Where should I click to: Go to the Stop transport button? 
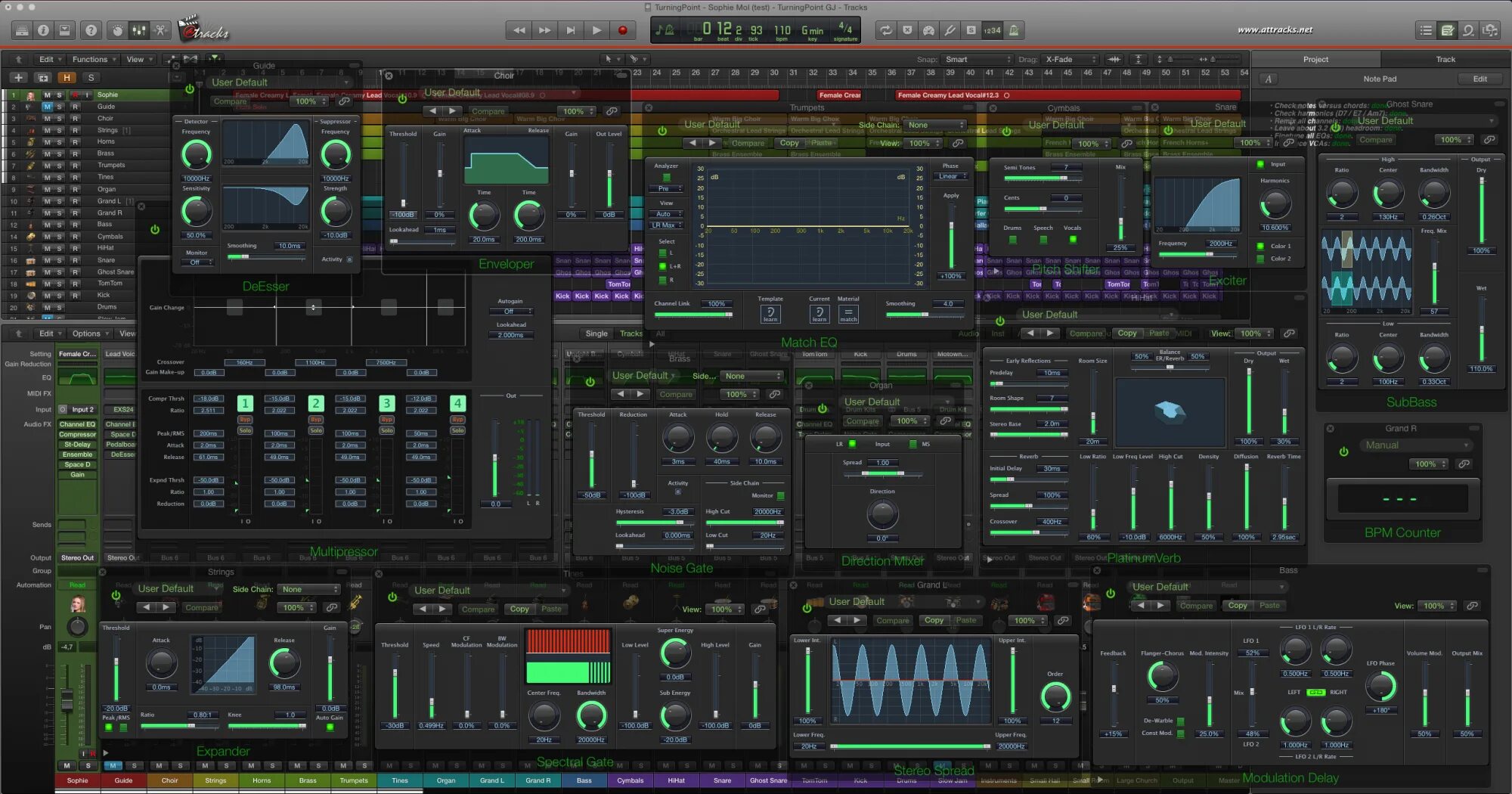[571, 30]
